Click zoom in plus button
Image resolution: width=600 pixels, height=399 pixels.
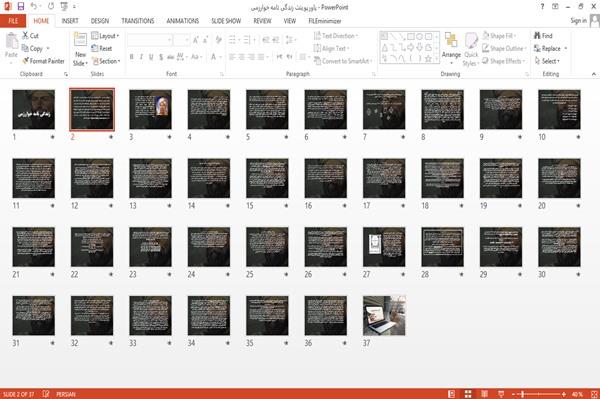tap(564, 394)
